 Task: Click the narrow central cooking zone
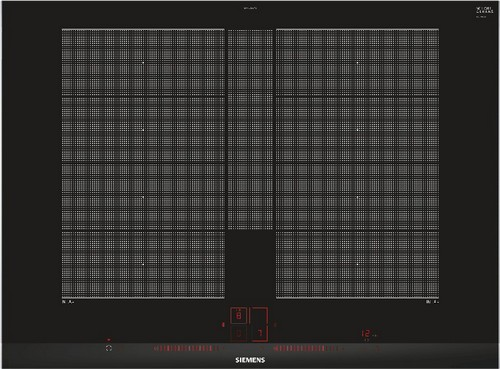pos(250,129)
